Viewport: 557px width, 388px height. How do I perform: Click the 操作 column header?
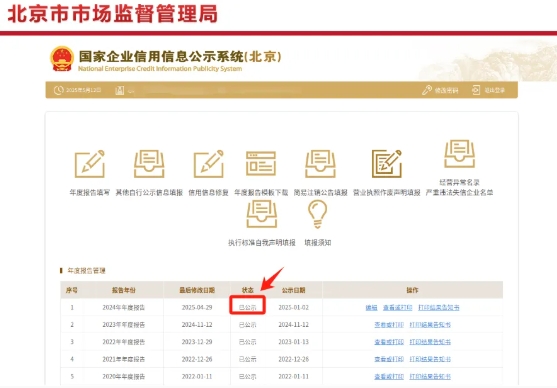412,290
